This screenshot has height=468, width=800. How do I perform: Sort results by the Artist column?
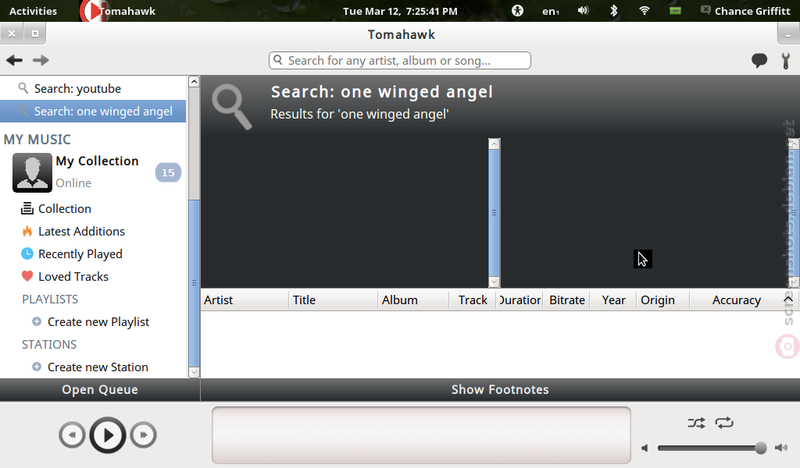click(x=244, y=300)
